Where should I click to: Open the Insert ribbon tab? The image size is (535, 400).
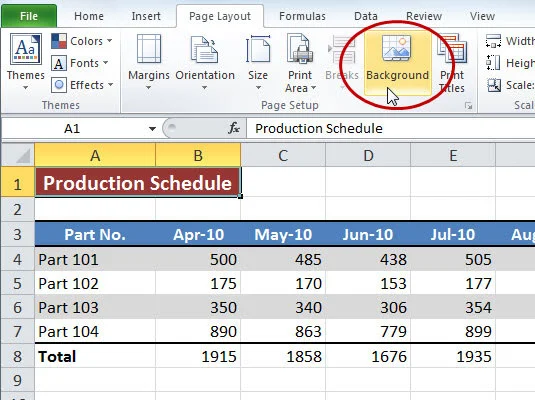(146, 16)
